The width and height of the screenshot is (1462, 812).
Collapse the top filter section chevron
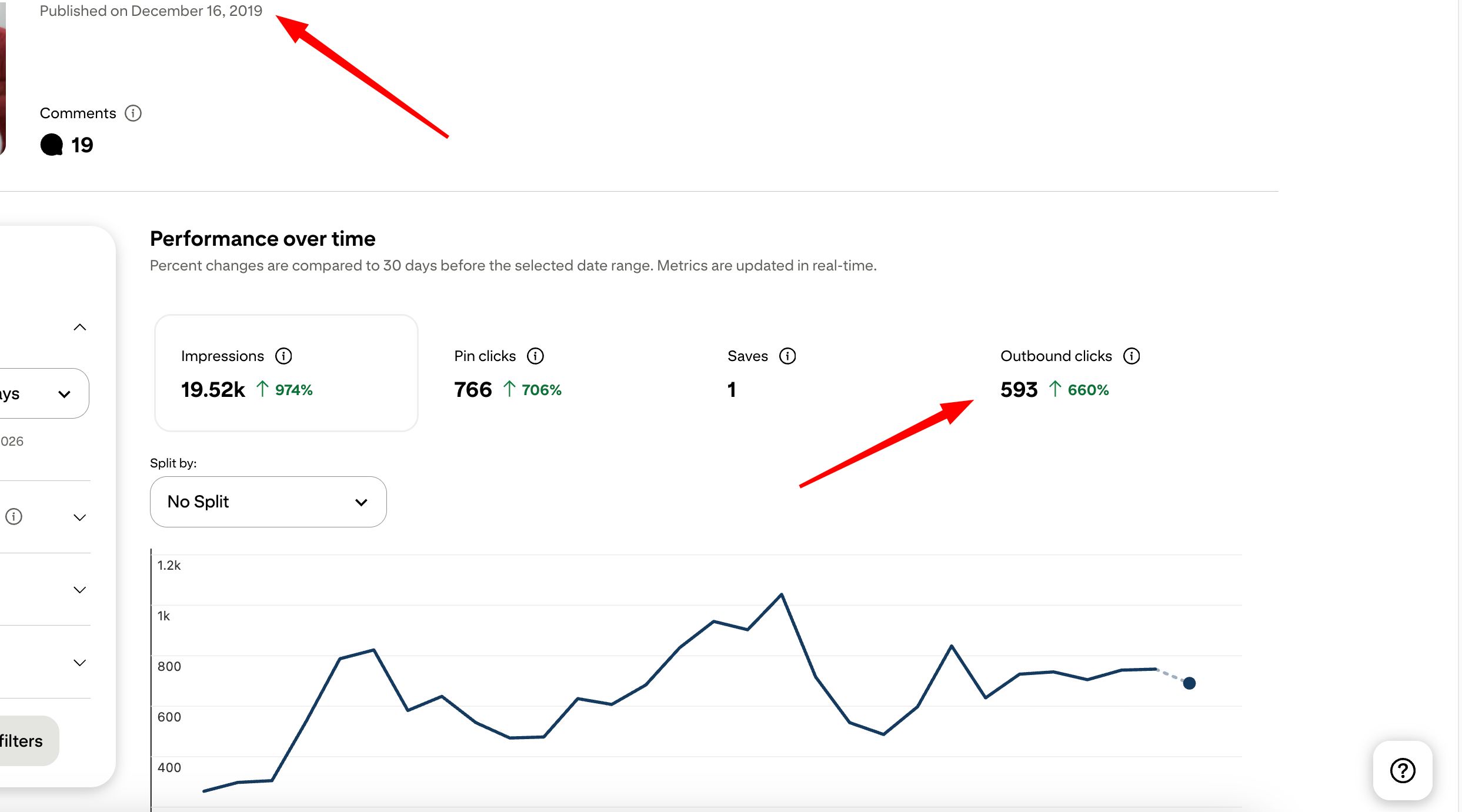coord(80,327)
